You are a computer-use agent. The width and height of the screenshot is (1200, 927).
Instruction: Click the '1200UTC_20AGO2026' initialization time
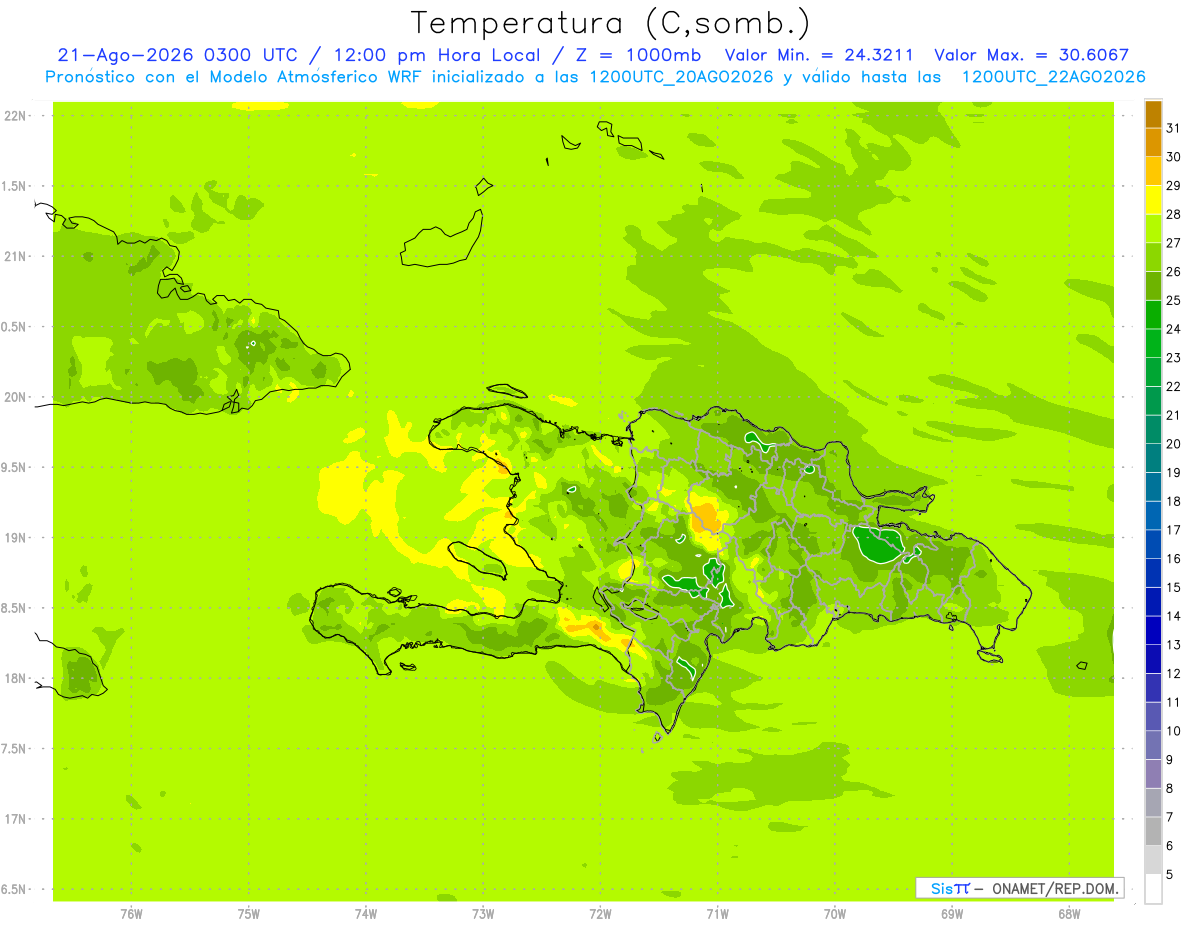pos(682,77)
